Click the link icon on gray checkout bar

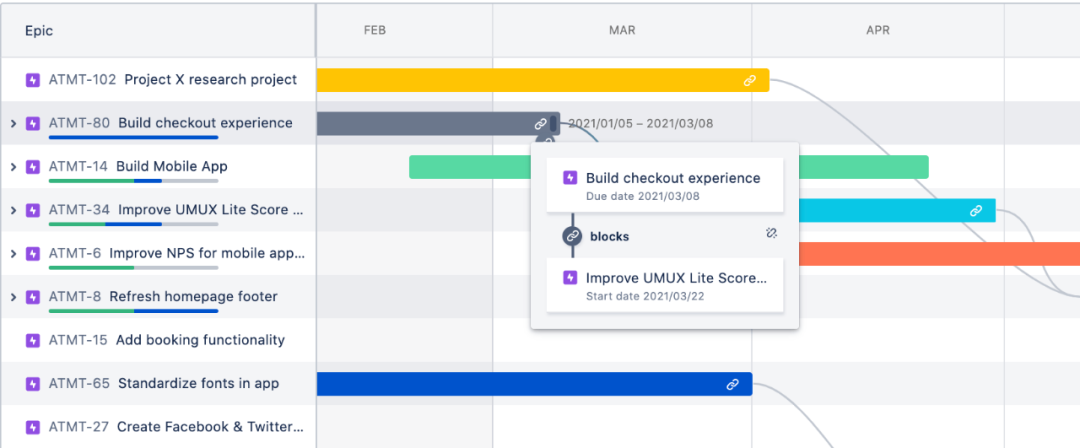[x=541, y=124]
